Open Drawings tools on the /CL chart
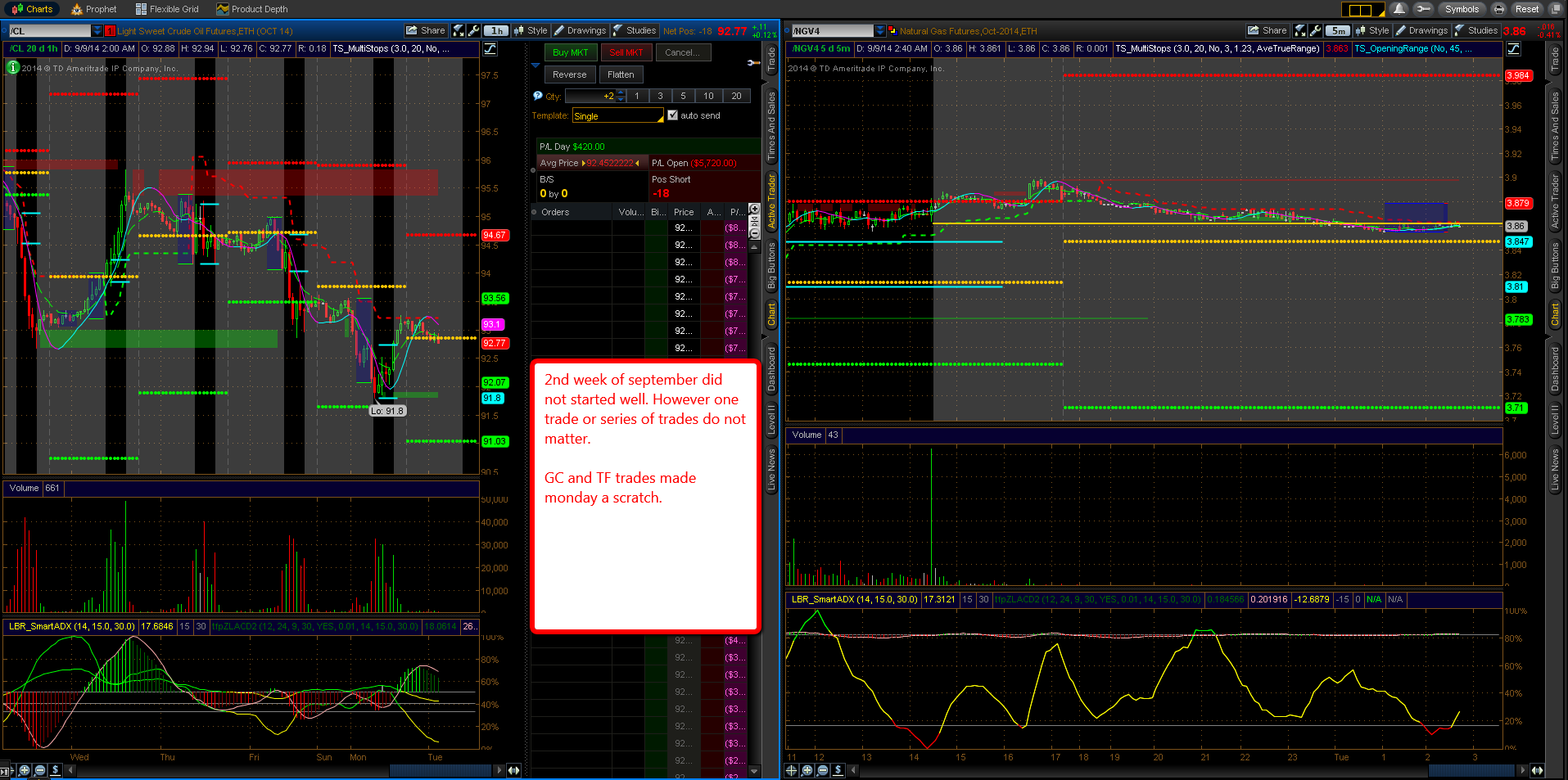 coord(580,30)
